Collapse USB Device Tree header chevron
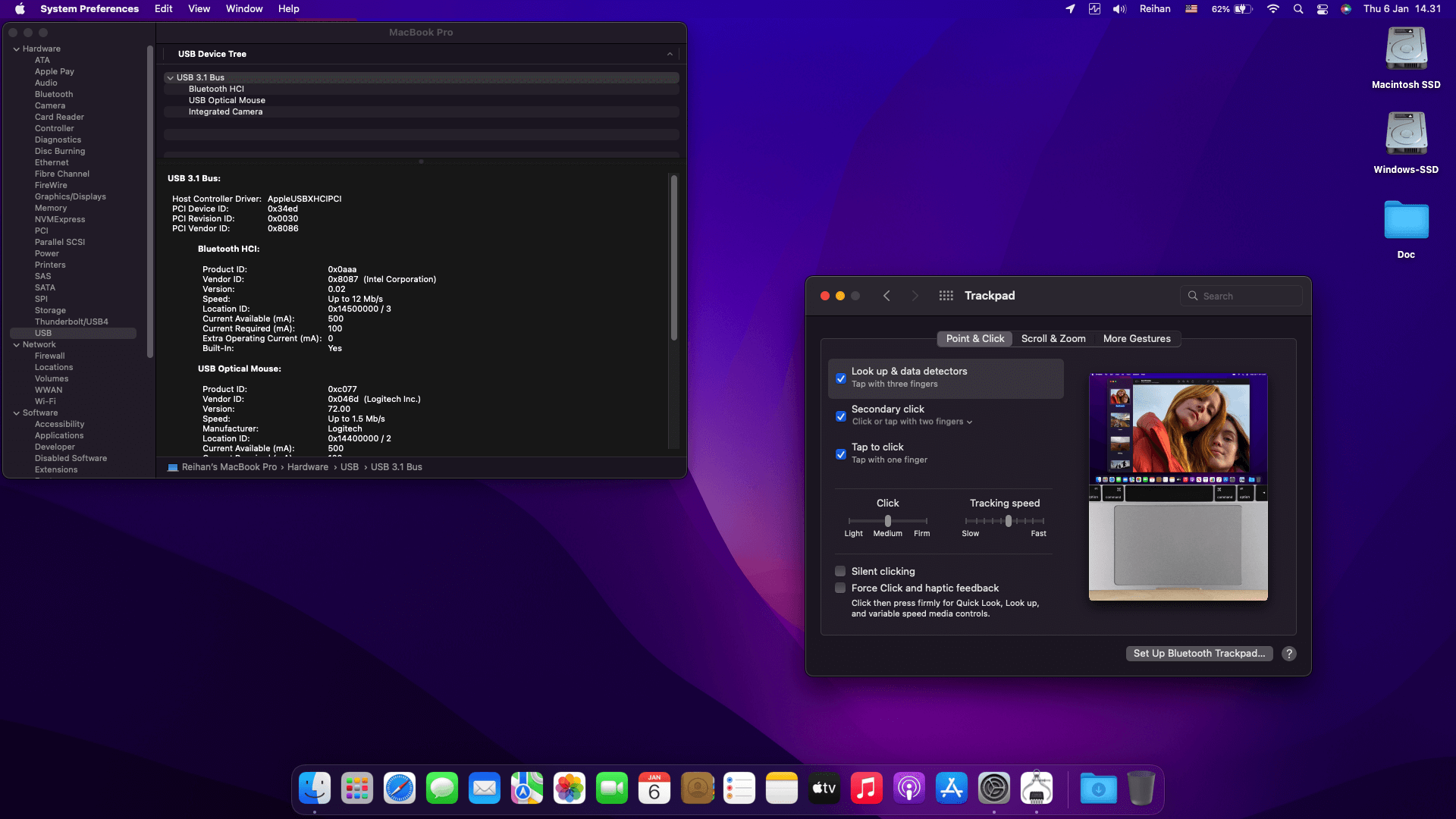Image resolution: width=1456 pixels, height=819 pixels. (670, 54)
